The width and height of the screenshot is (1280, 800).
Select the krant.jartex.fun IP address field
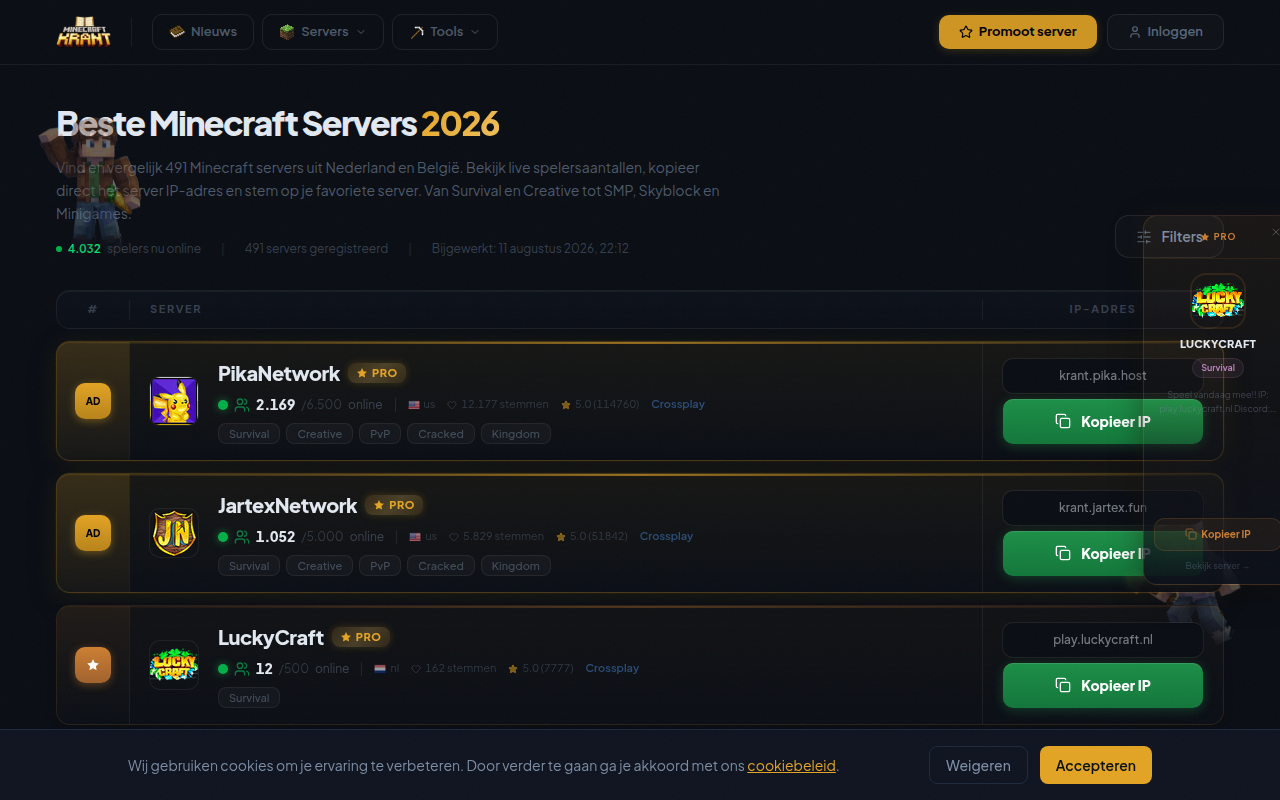[x=1103, y=507]
